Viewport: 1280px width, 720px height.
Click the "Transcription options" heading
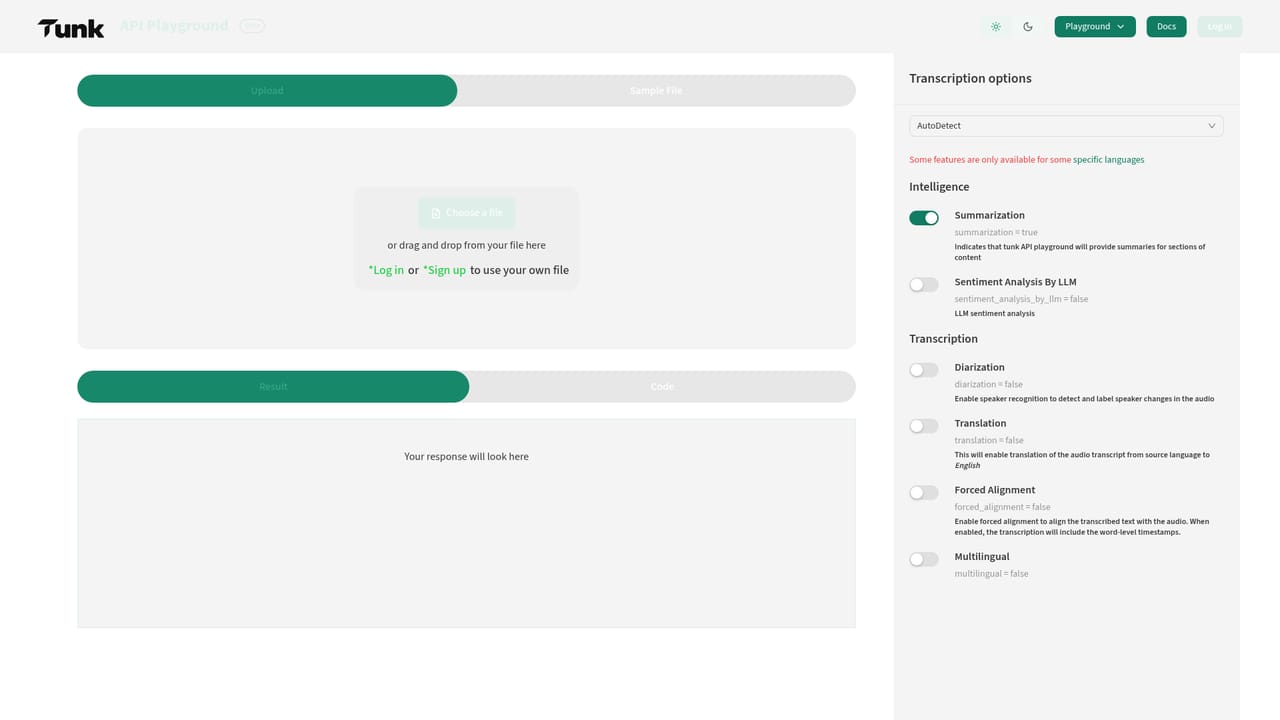pos(970,79)
